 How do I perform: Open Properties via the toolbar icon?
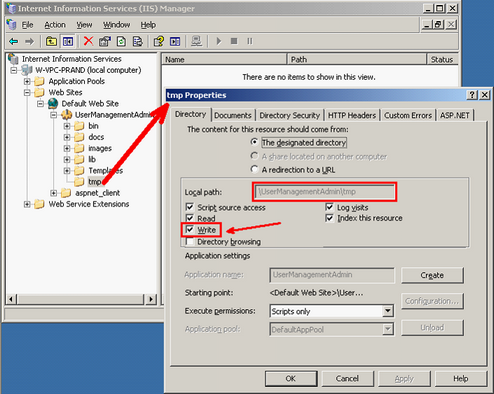tap(105, 41)
